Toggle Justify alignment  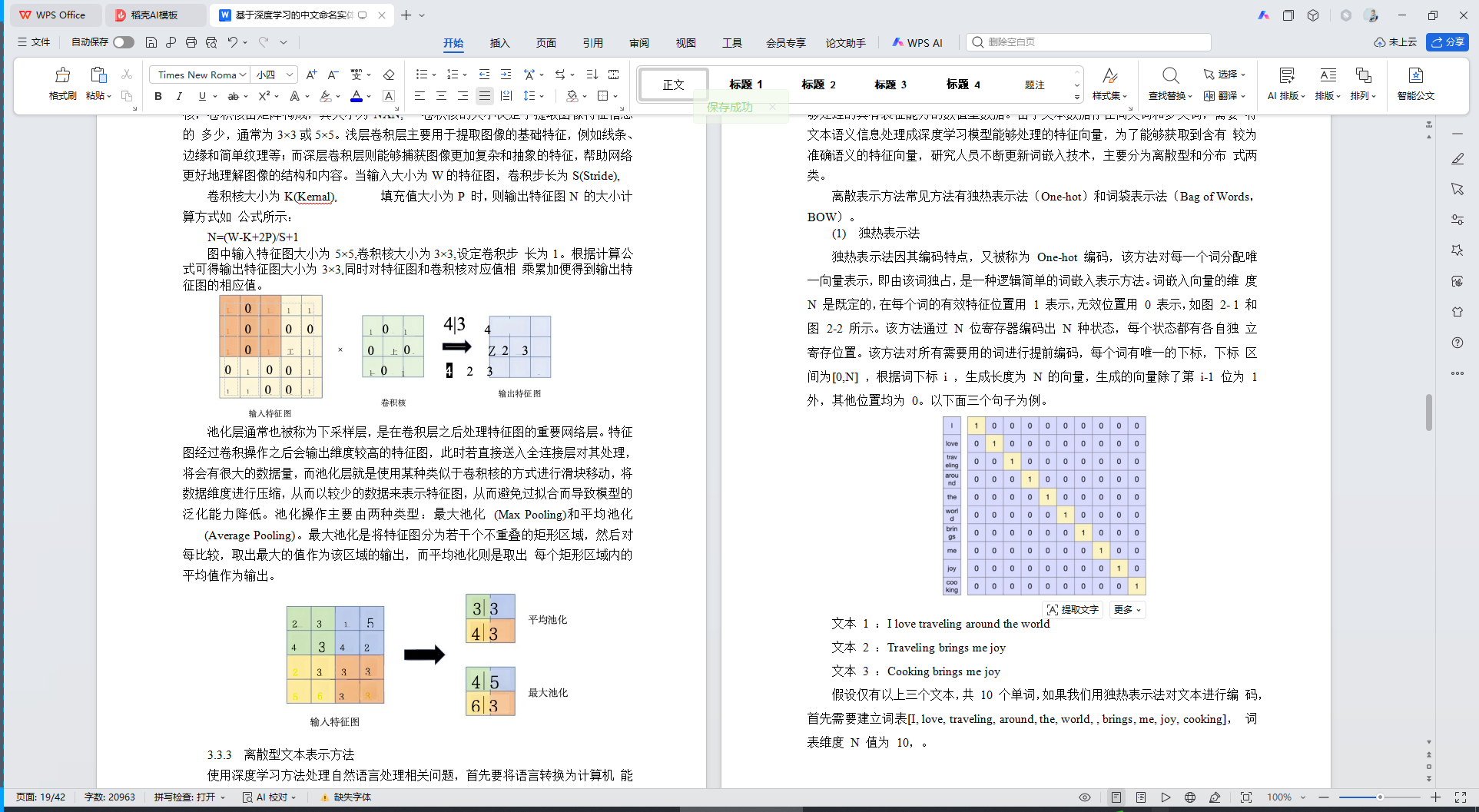point(484,96)
